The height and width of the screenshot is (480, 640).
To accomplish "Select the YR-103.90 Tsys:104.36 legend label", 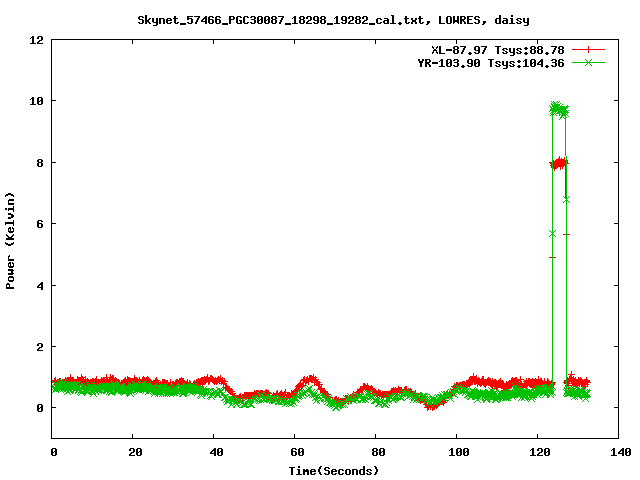I will [491, 63].
